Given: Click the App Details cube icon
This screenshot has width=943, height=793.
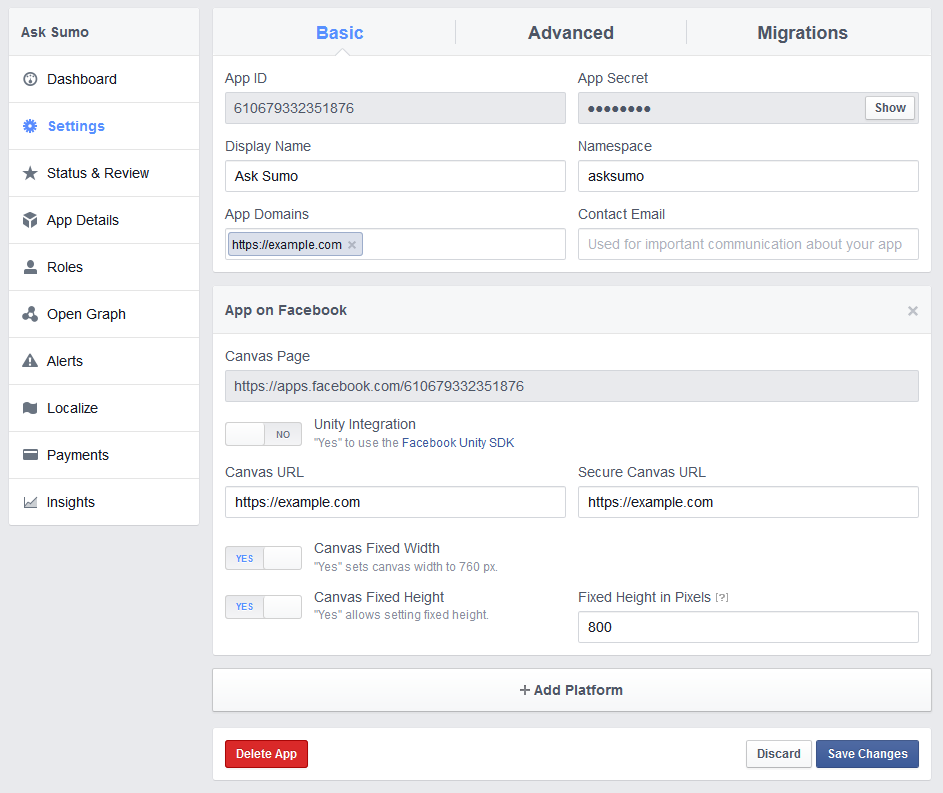Looking at the screenshot, I should (x=30, y=220).
